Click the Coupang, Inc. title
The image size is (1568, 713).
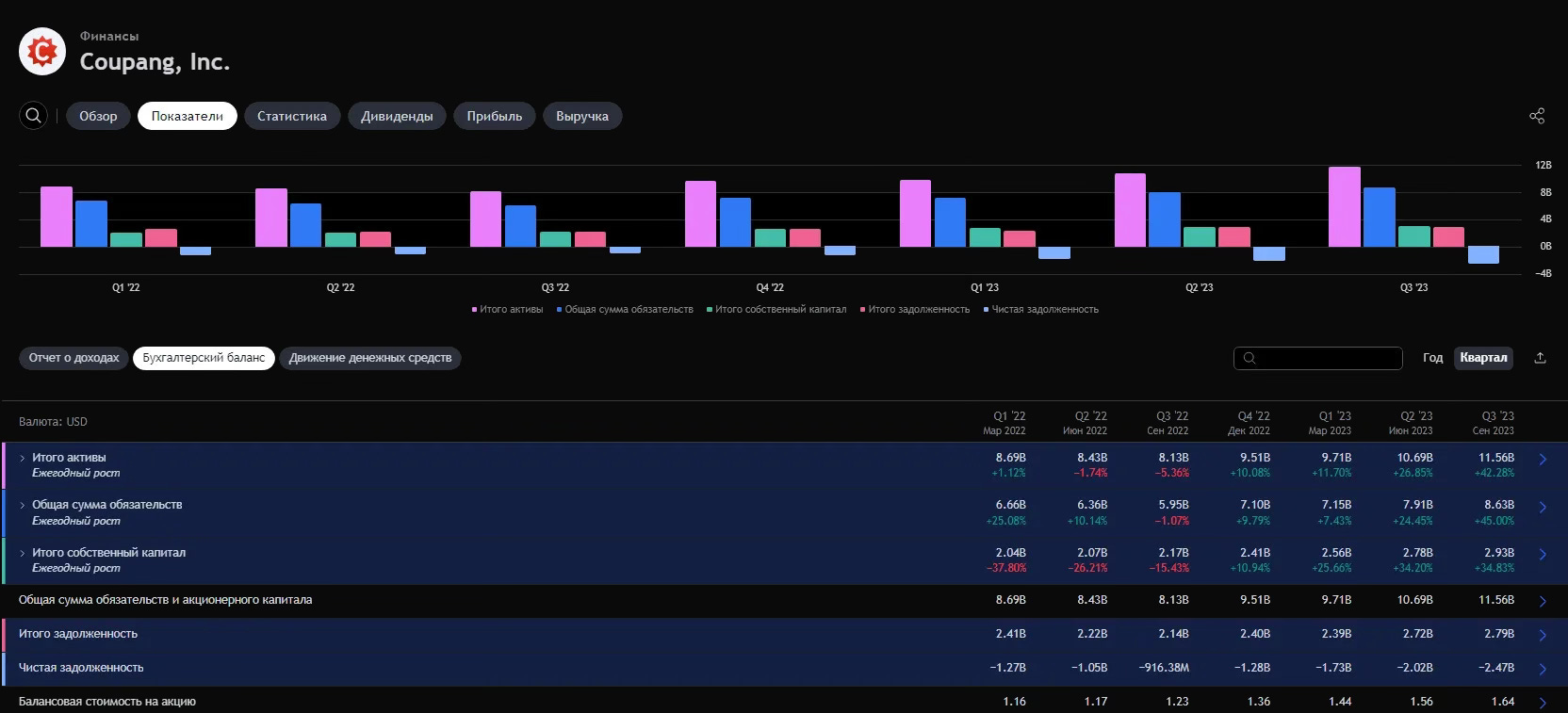(x=155, y=62)
